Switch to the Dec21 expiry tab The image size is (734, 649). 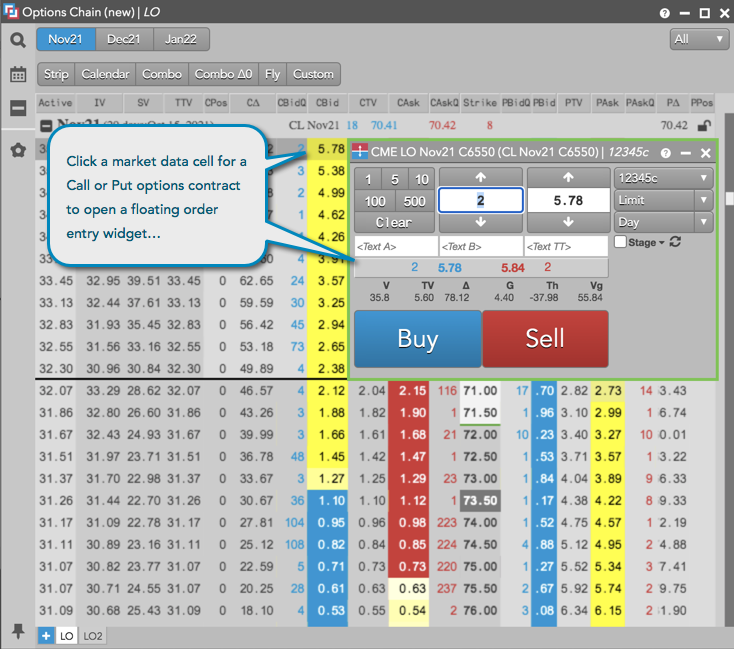pos(124,39)
